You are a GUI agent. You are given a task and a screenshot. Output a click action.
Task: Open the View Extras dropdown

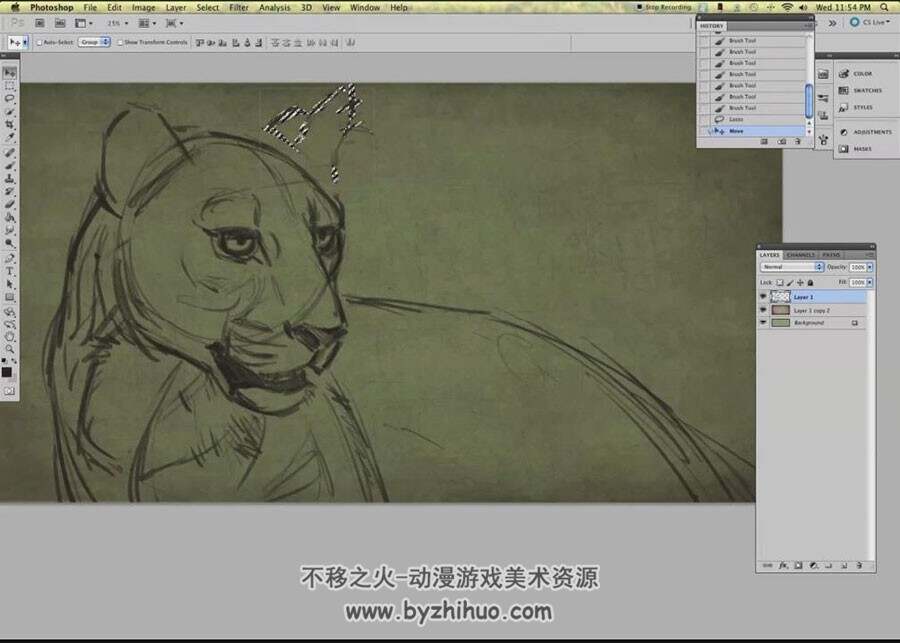pyautogui.click(x=83, y=23)
